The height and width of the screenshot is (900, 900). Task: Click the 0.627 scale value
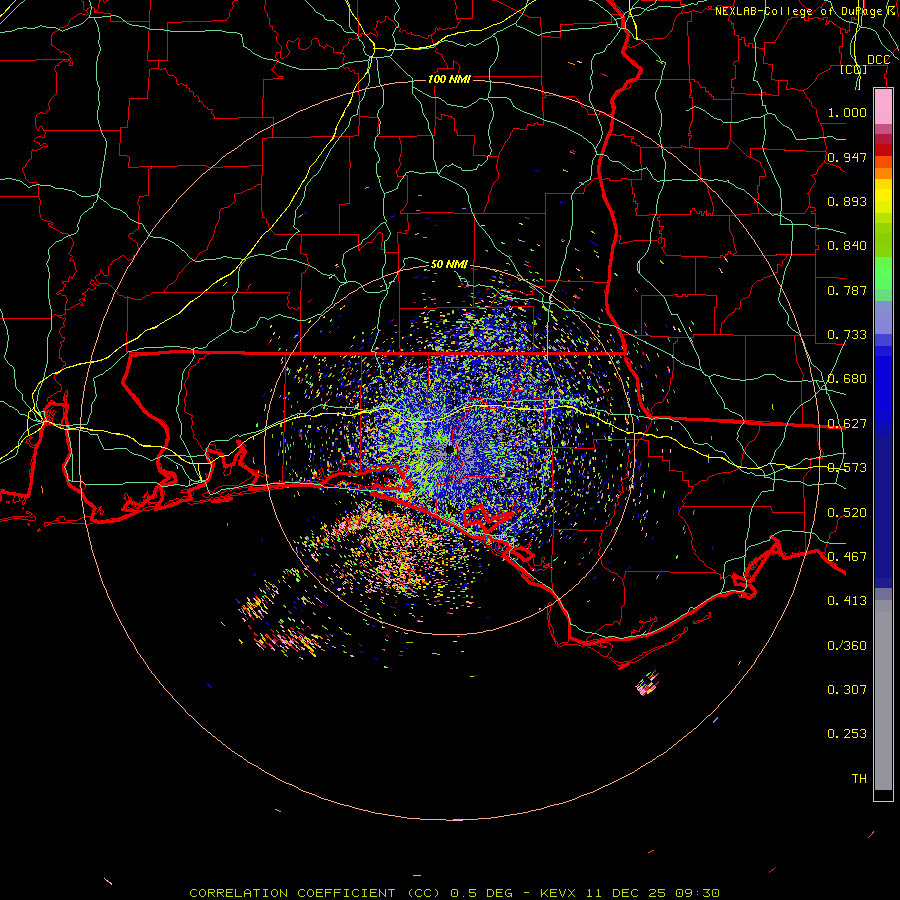[x=847, y=424]
